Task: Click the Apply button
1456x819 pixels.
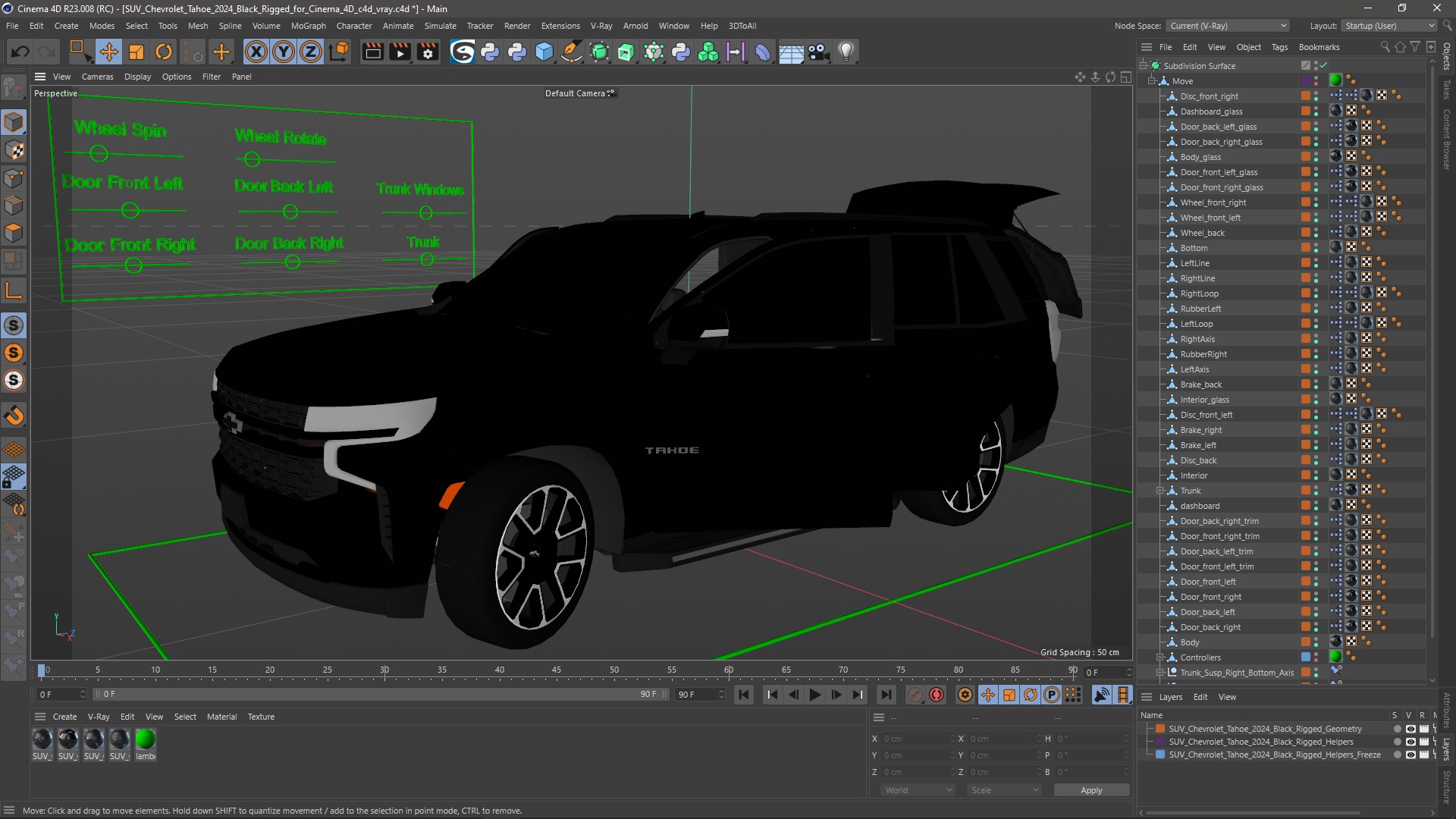Action: (1091, 790)
